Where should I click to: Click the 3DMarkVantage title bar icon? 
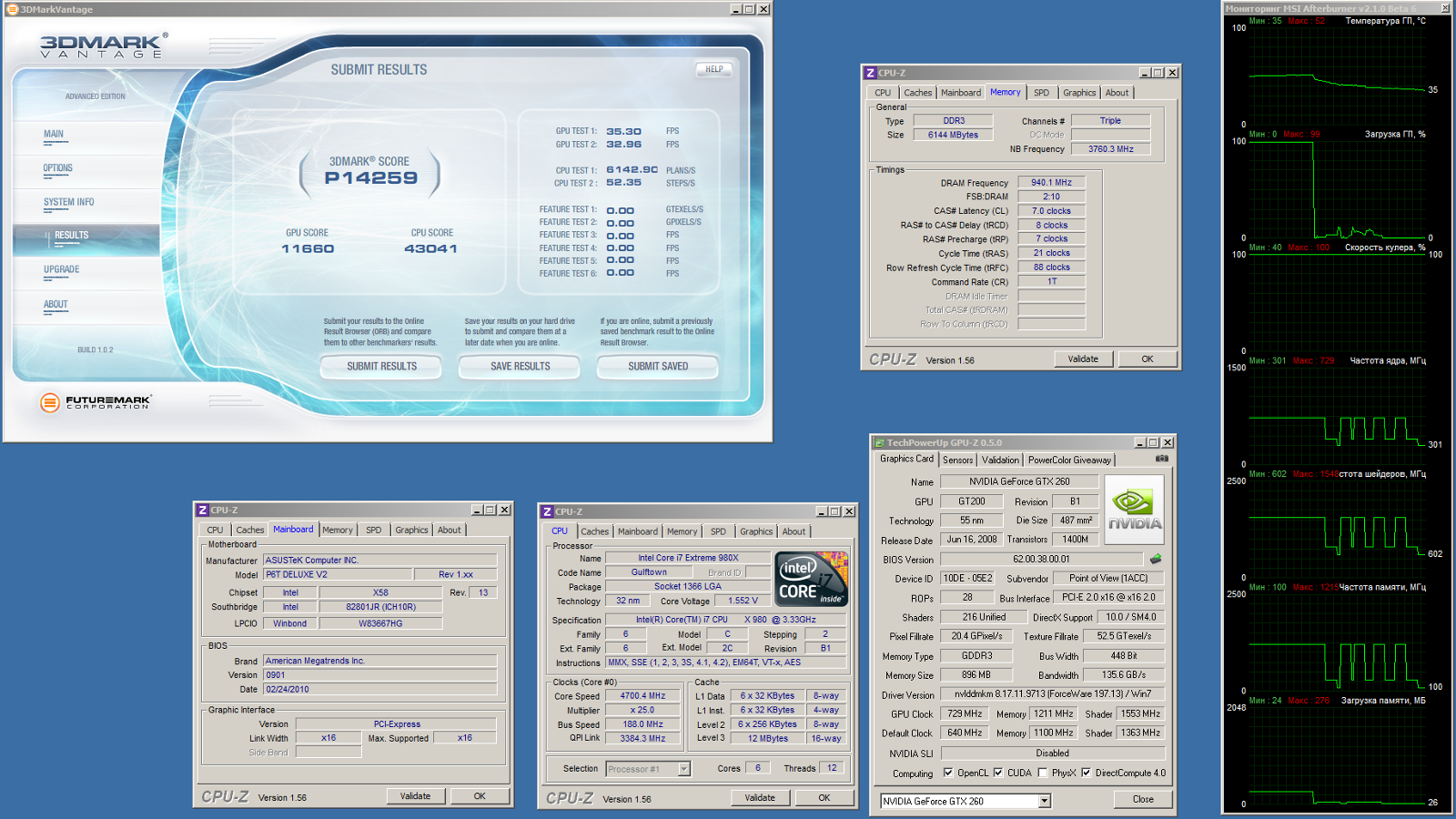tap(13, 9)
